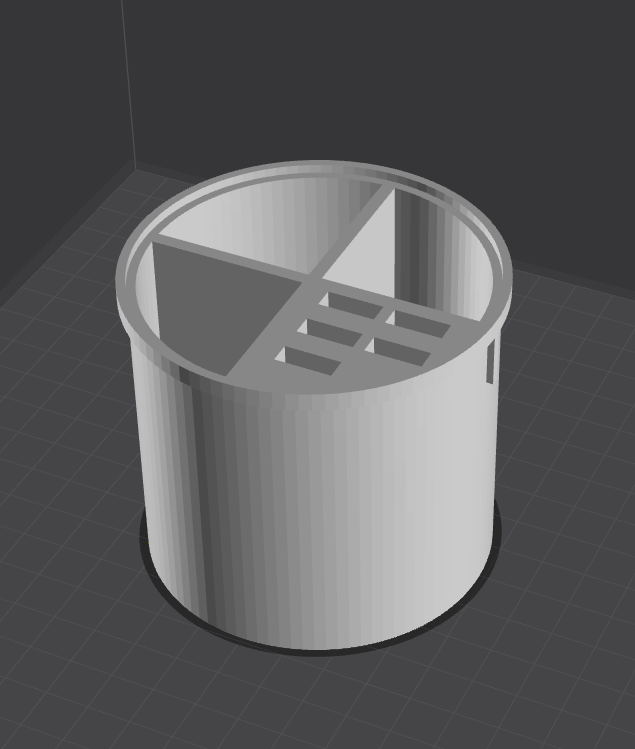Pick the top slot in the three-slot column
635x749 pixels.
point(352,304)
